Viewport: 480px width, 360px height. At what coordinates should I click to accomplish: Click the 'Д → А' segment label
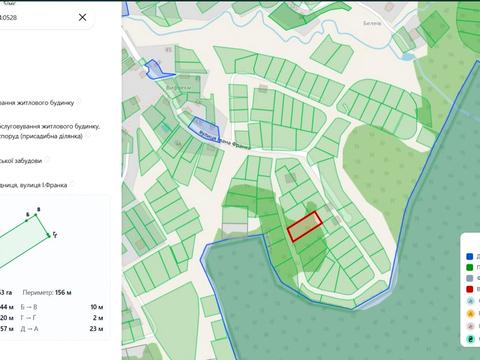[29, 329]
